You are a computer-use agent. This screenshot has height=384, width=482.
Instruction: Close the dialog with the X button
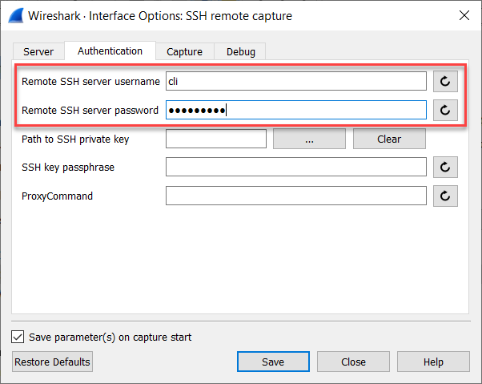[464, 15]
